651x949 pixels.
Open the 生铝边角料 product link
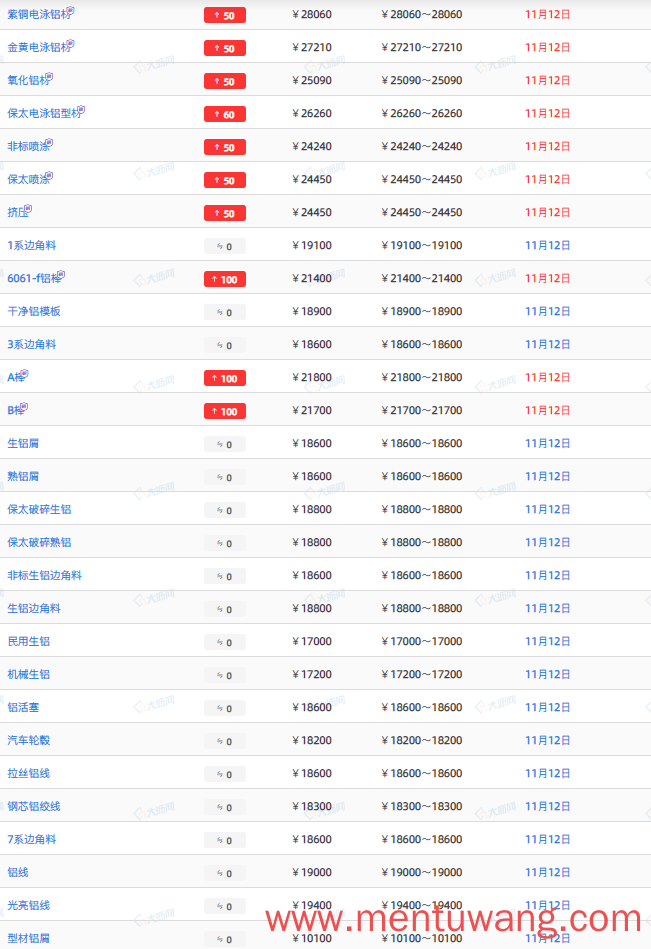pos(34,608)
